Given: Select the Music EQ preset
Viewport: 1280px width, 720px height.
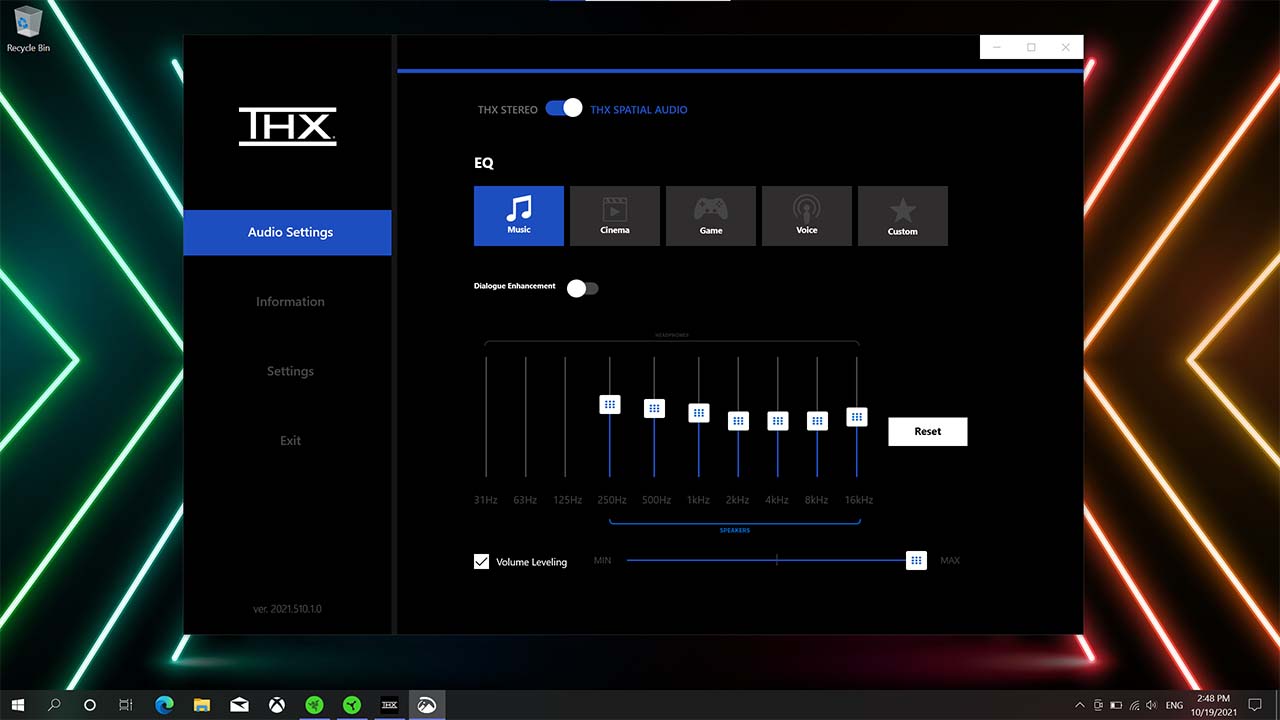Looking at the screenshot, I should coord(518,215).
